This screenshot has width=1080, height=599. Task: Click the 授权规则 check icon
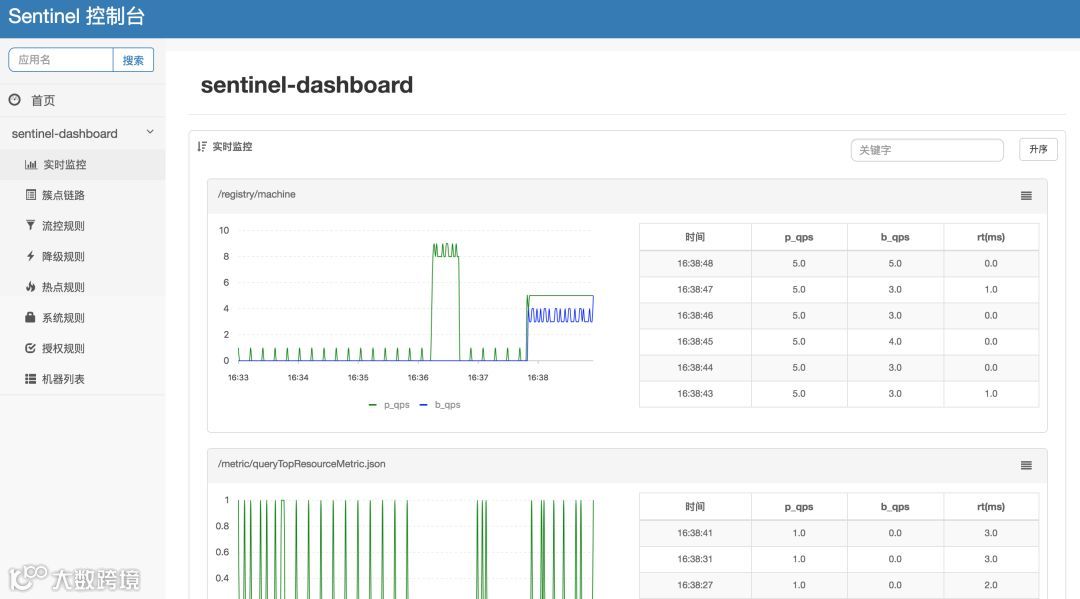(x=30, y=348)
